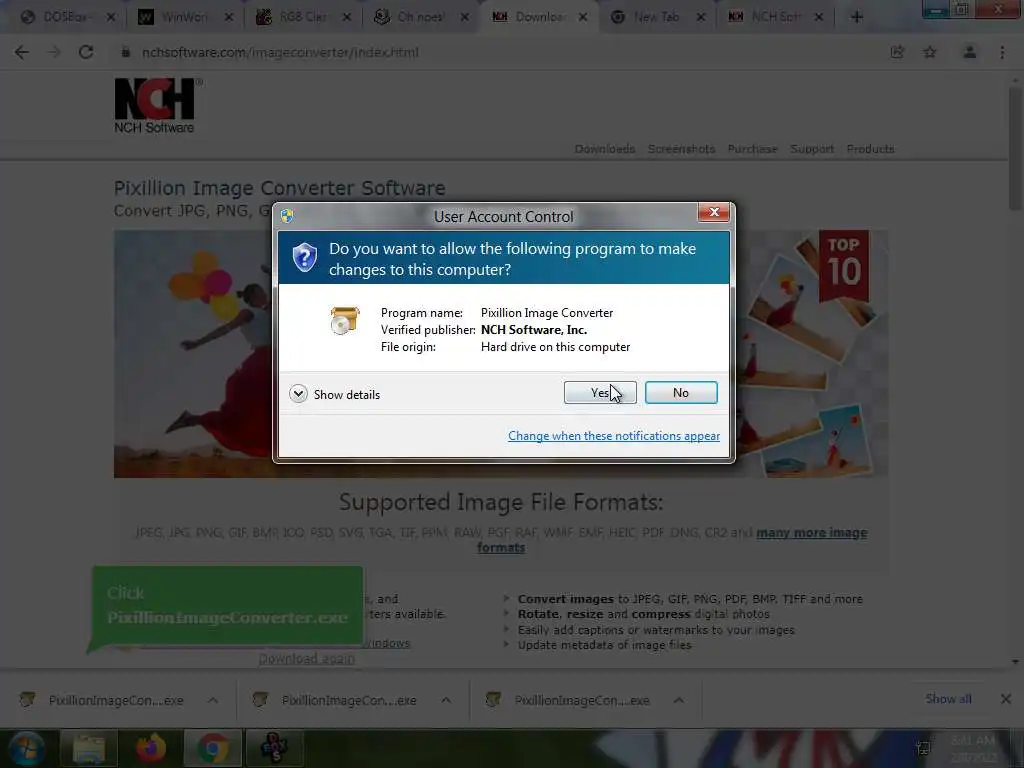Open Screenshots in NCH site navigation
Image resolution: width=1024 pixels, height=768 pixels.
pos(681,149)
